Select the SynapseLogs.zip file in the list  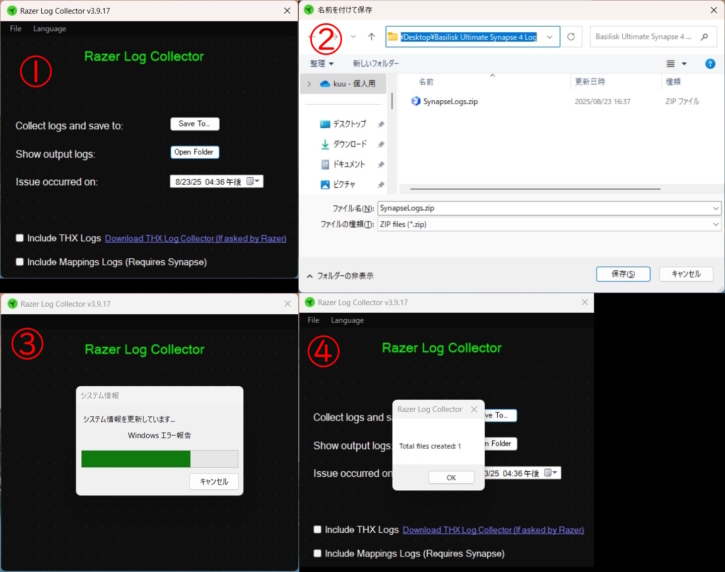pyautogui.click(x=449, y=101)
